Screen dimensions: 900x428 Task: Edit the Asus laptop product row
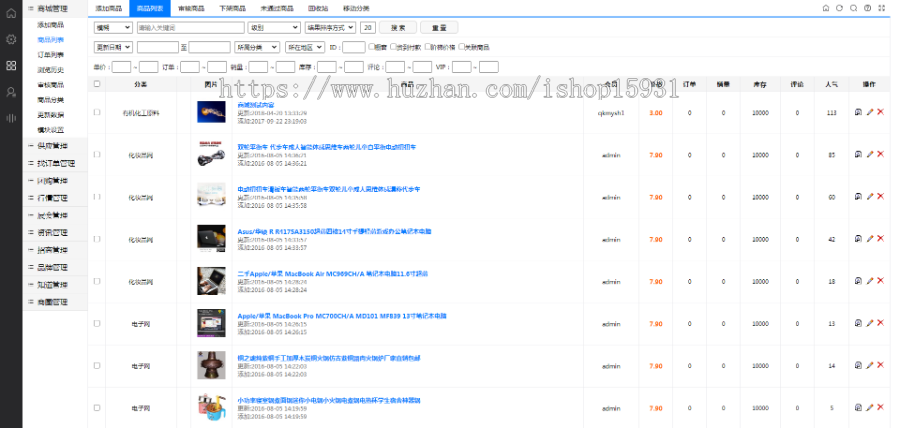(x=870, y=238)
